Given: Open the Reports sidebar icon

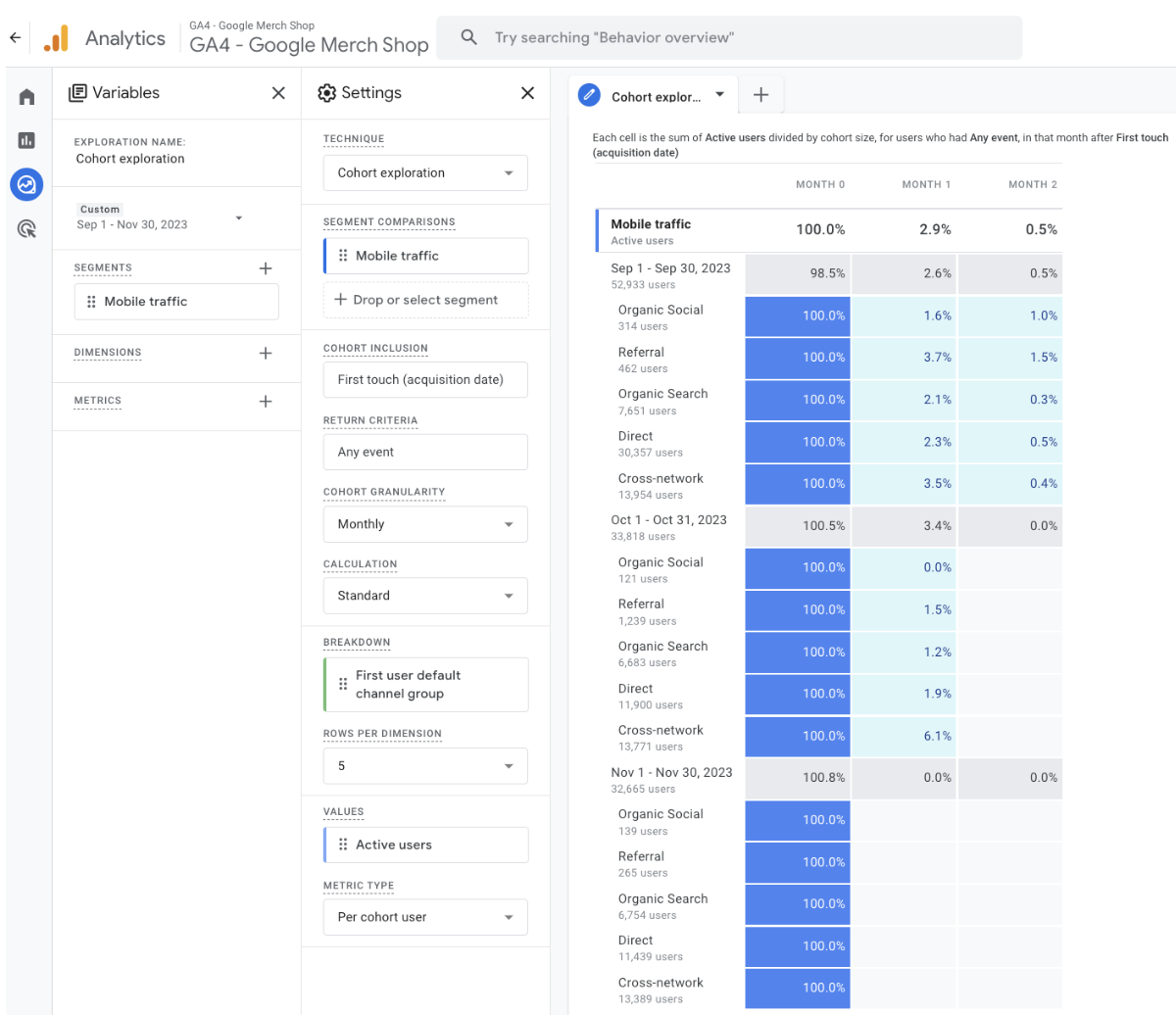Looking at the screenshot, I should pos(26,140).
